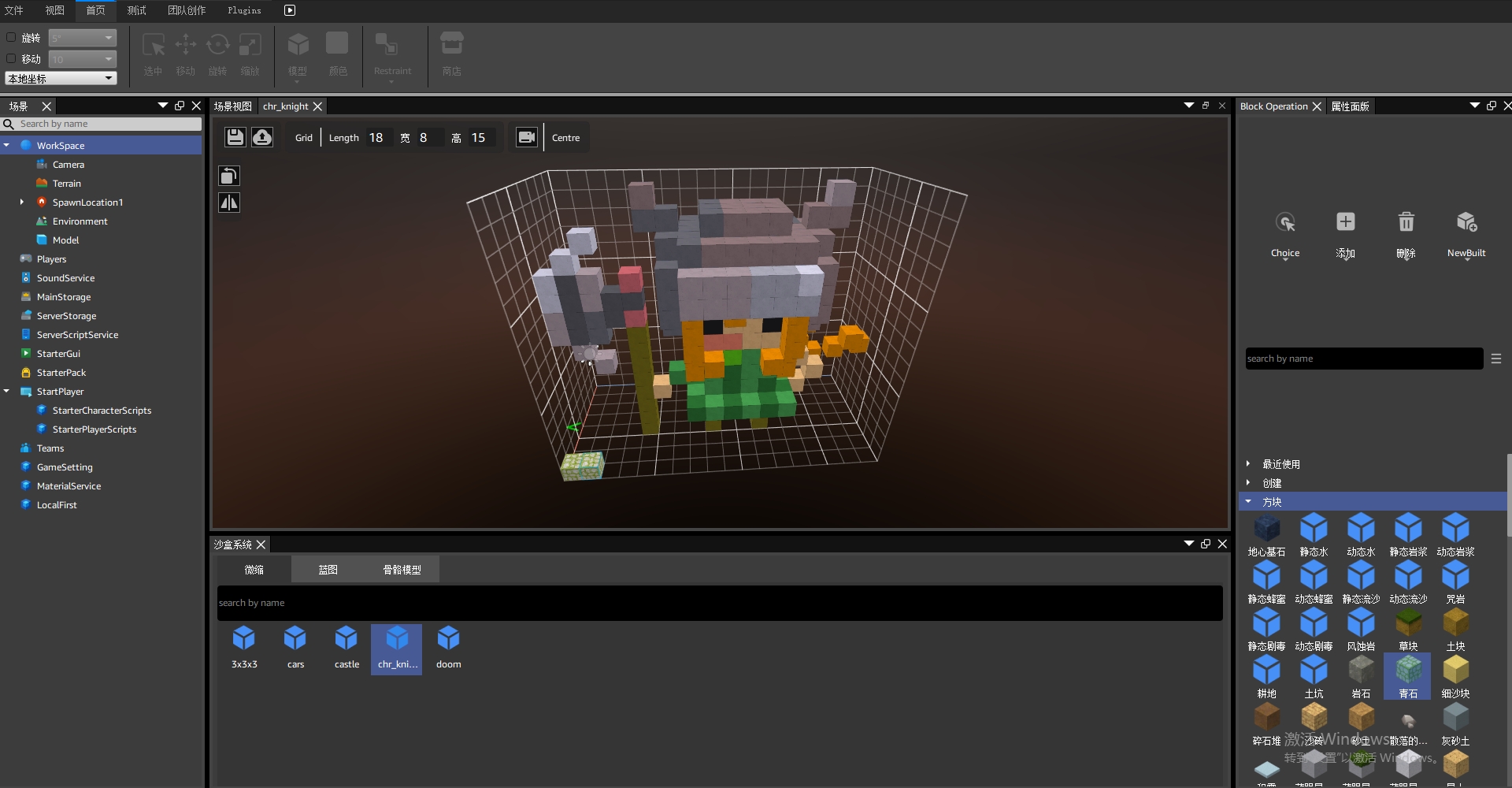
Task: Pick the 青石 bluestone block
Action: (1408, 677)
